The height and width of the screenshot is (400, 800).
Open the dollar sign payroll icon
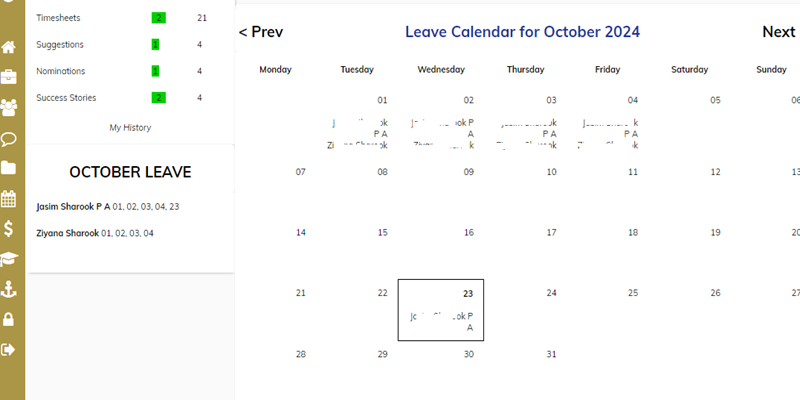(8, 229)
